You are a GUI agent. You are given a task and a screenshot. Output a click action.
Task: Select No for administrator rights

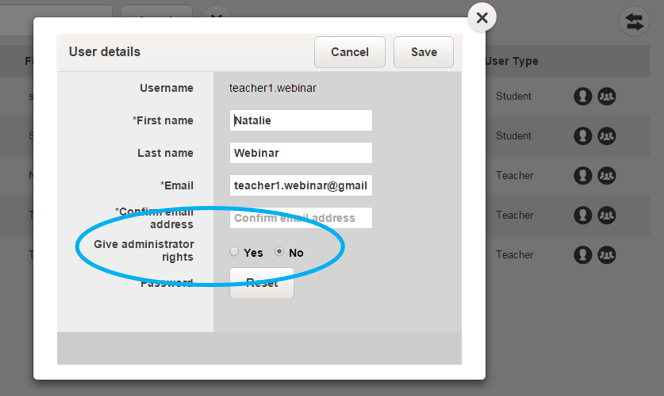(279, 252)
